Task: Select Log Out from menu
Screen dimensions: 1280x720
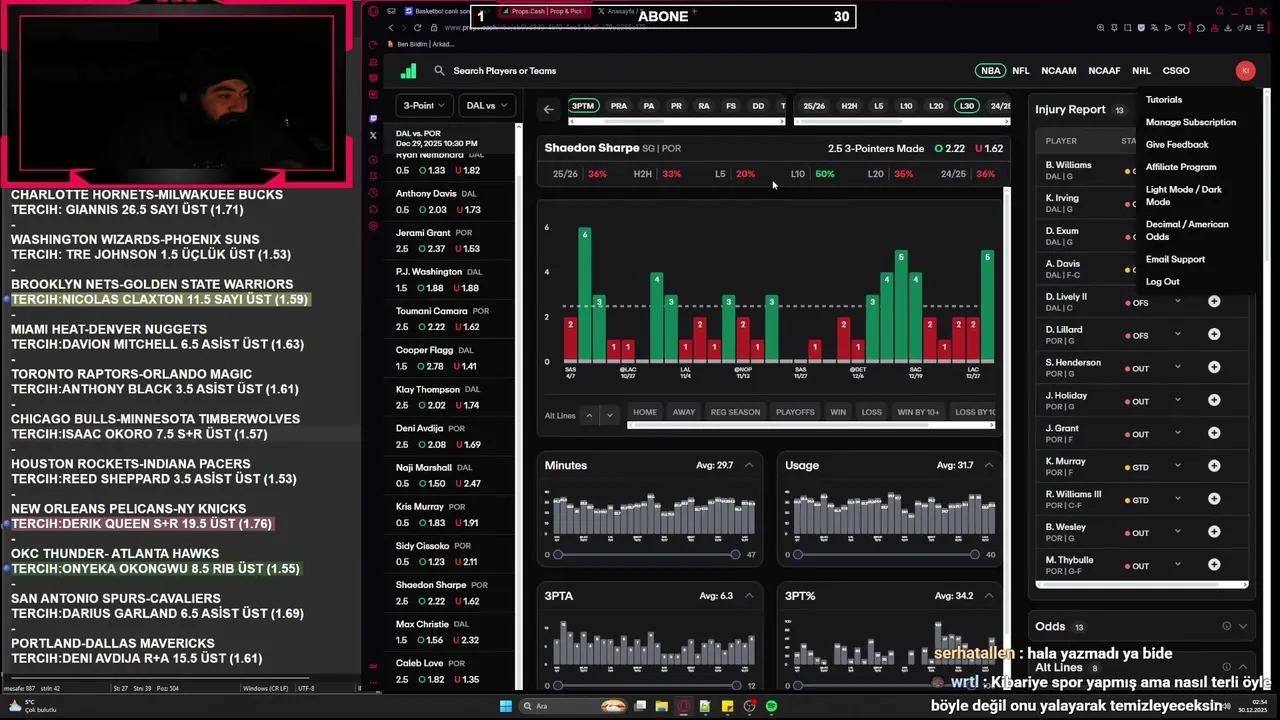Action: coord(1163,282)
